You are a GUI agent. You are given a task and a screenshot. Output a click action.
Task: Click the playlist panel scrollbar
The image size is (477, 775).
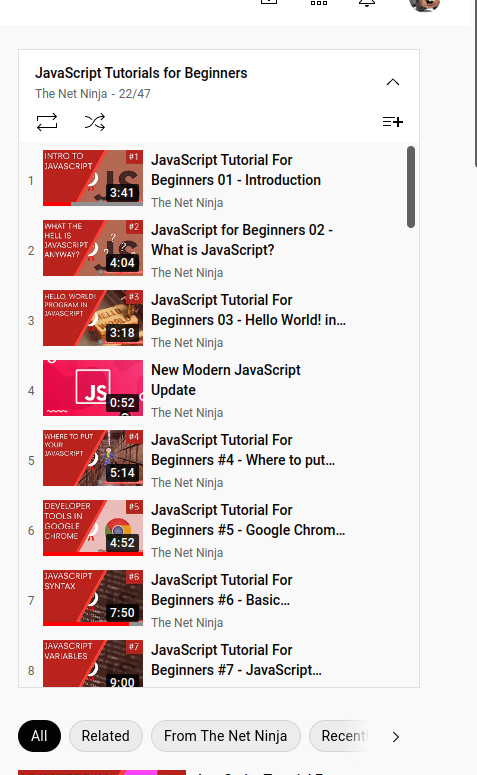[411, 187]
